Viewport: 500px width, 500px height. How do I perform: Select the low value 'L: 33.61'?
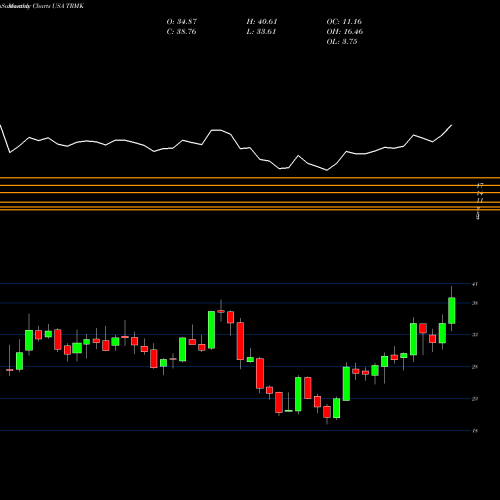[x=261, y=32]
